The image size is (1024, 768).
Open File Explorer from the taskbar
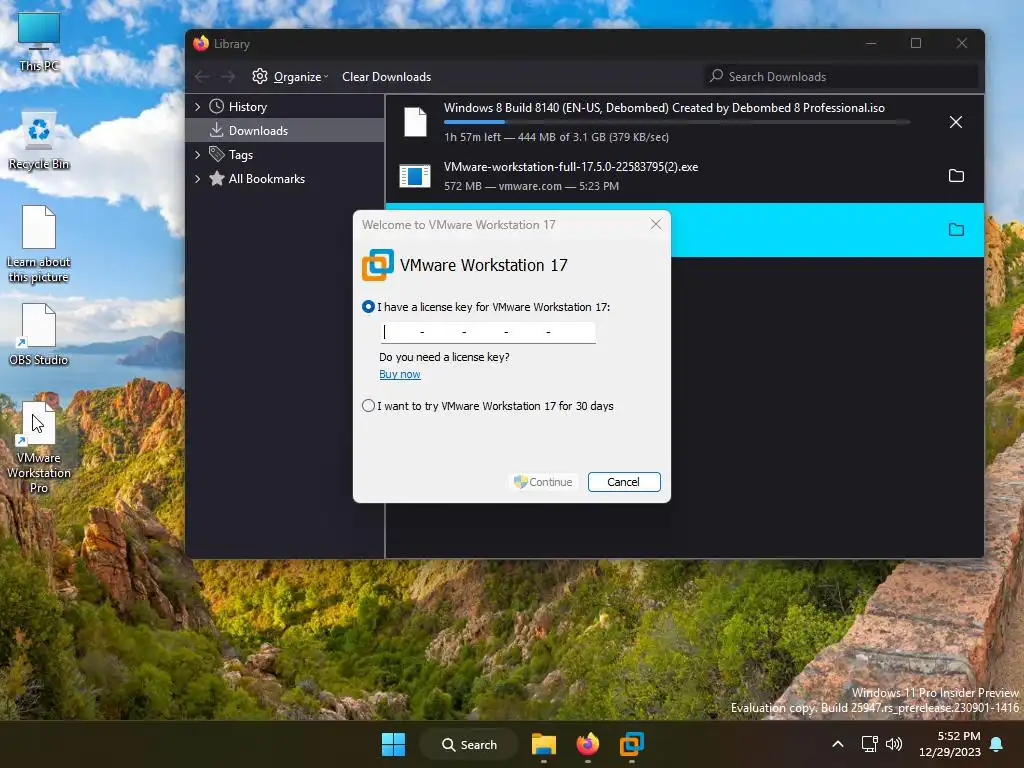click(x=543, y=744)
